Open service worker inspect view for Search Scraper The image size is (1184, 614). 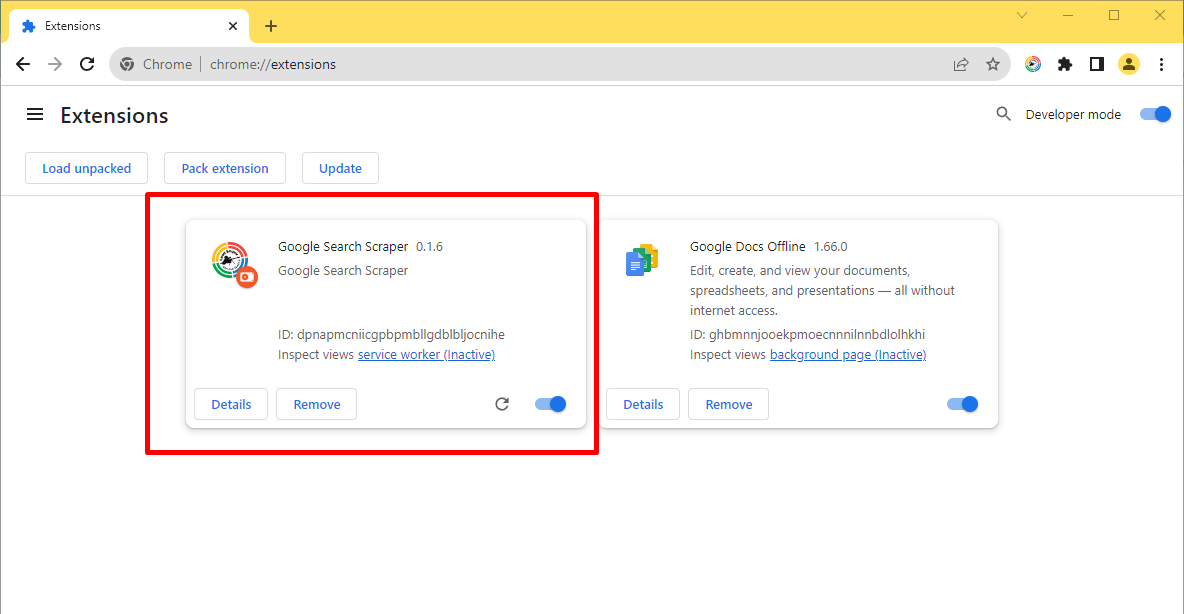click(426, 354)
